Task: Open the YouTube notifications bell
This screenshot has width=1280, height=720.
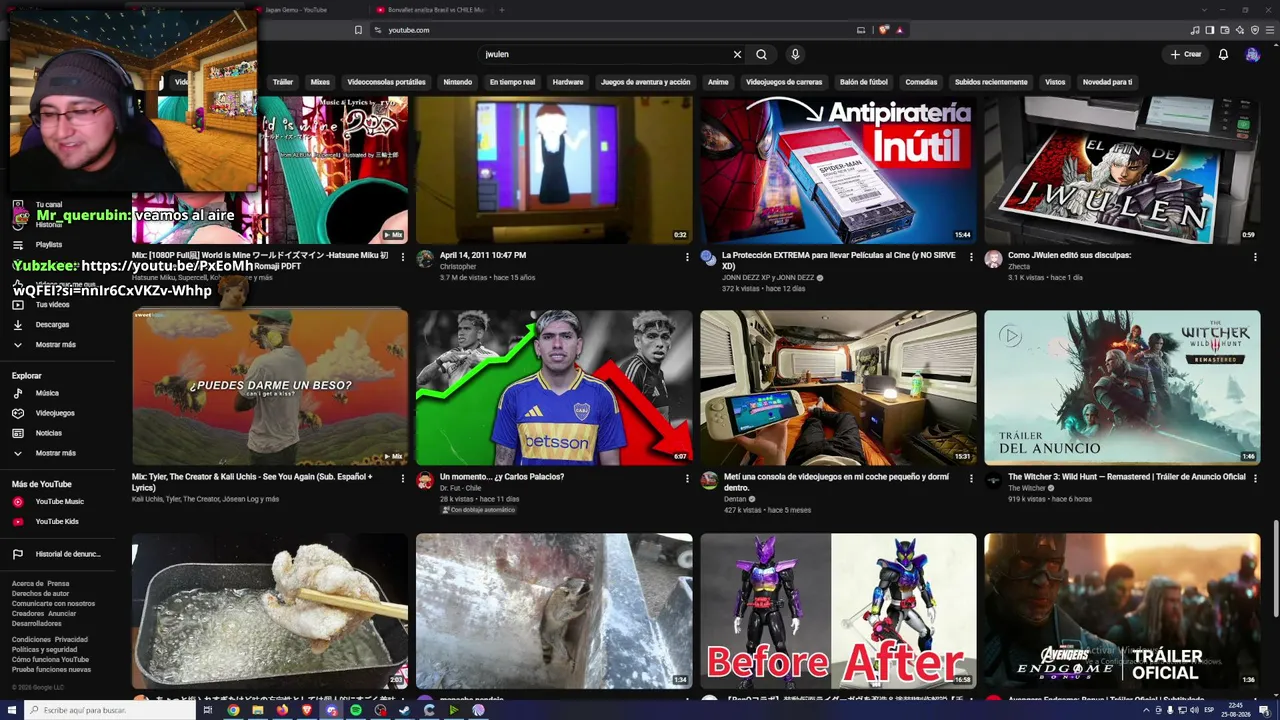Action: point(1223,54)
